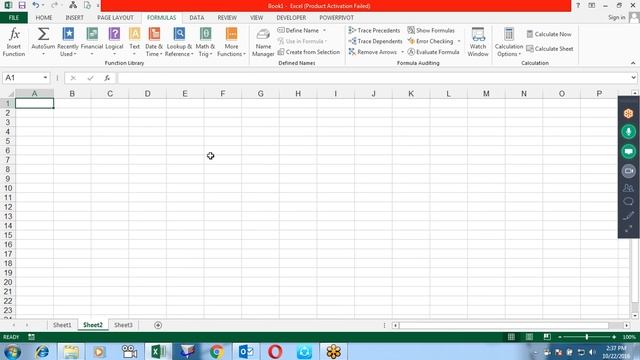Switch to the INSERT tab

point(74,18)
